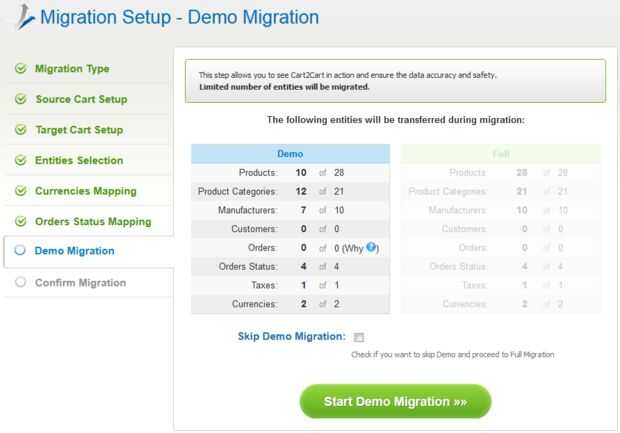Open the blue Why help icon for Orders

(371, 247)
